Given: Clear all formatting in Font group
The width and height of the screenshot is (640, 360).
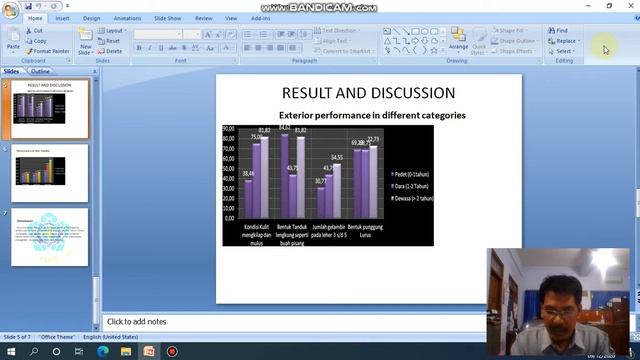Looking at the screenshot, I should tap(230, 35).
